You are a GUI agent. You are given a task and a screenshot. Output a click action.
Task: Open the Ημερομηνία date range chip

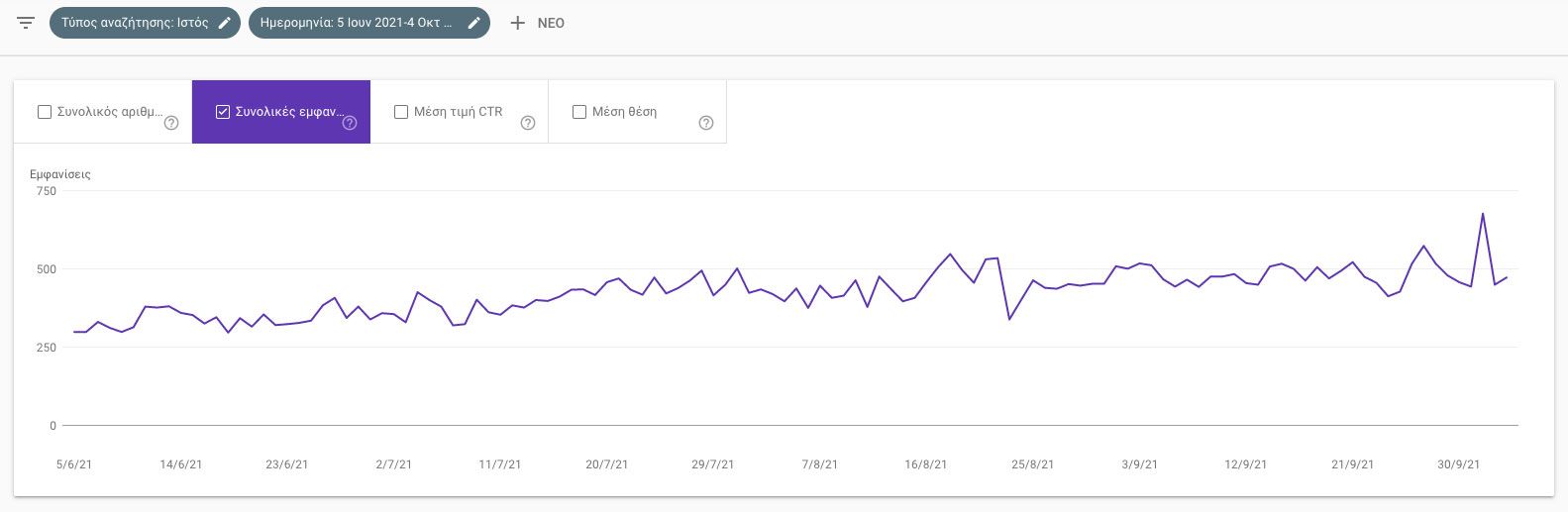[356, 23]
